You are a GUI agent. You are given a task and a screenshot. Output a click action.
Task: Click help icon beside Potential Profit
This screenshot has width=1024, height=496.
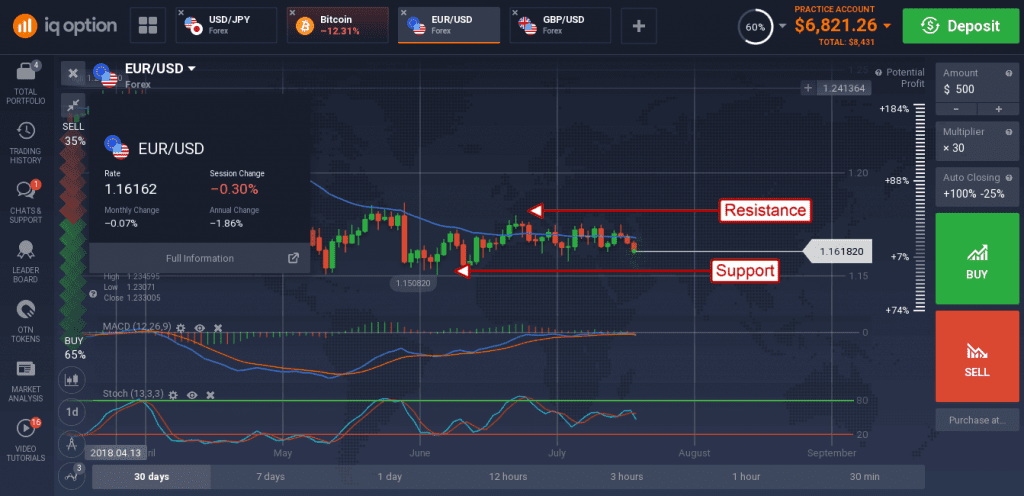pyautogui.click(x=878, y=72)
